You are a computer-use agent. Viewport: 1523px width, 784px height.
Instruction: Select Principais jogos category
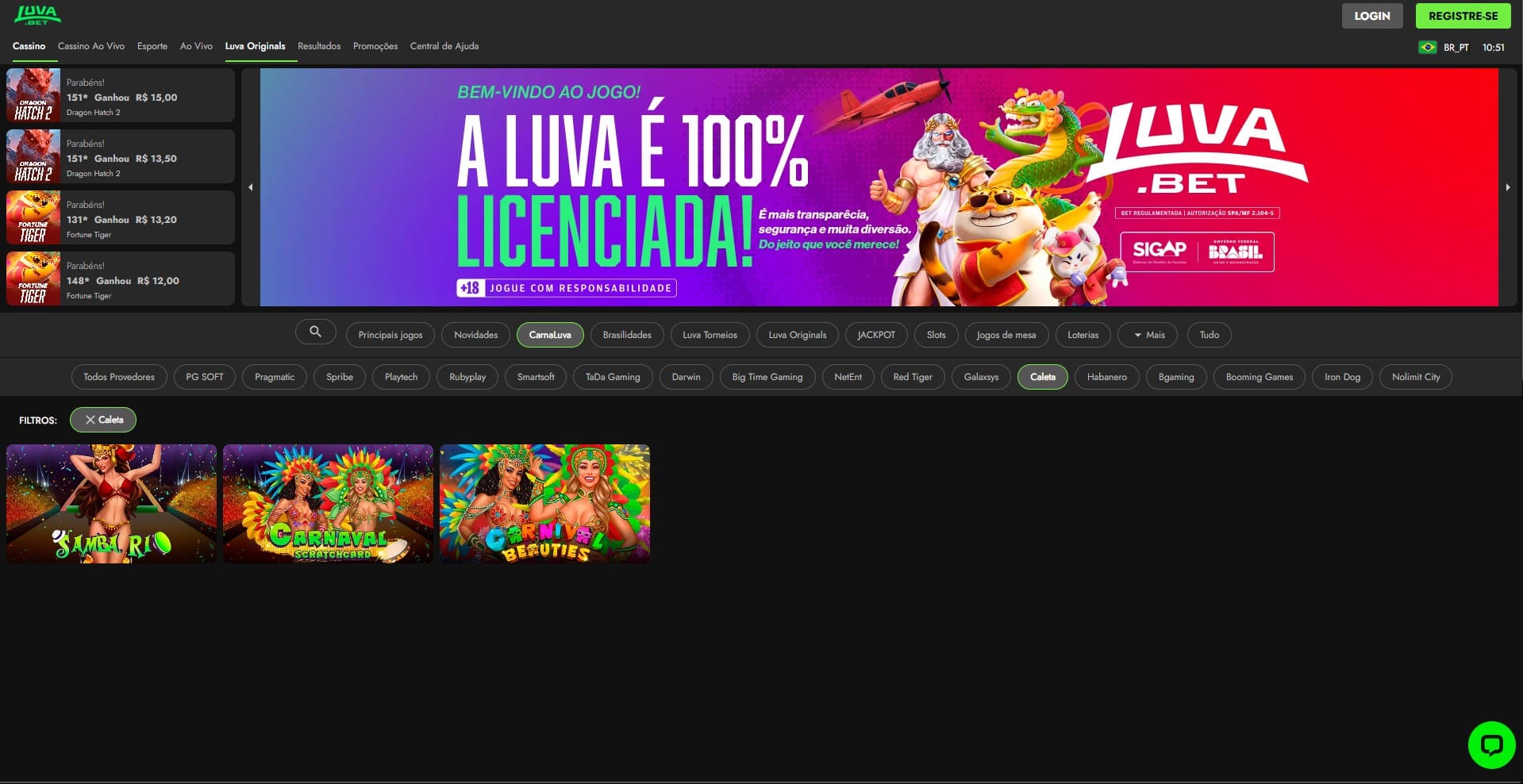point(390,335)
